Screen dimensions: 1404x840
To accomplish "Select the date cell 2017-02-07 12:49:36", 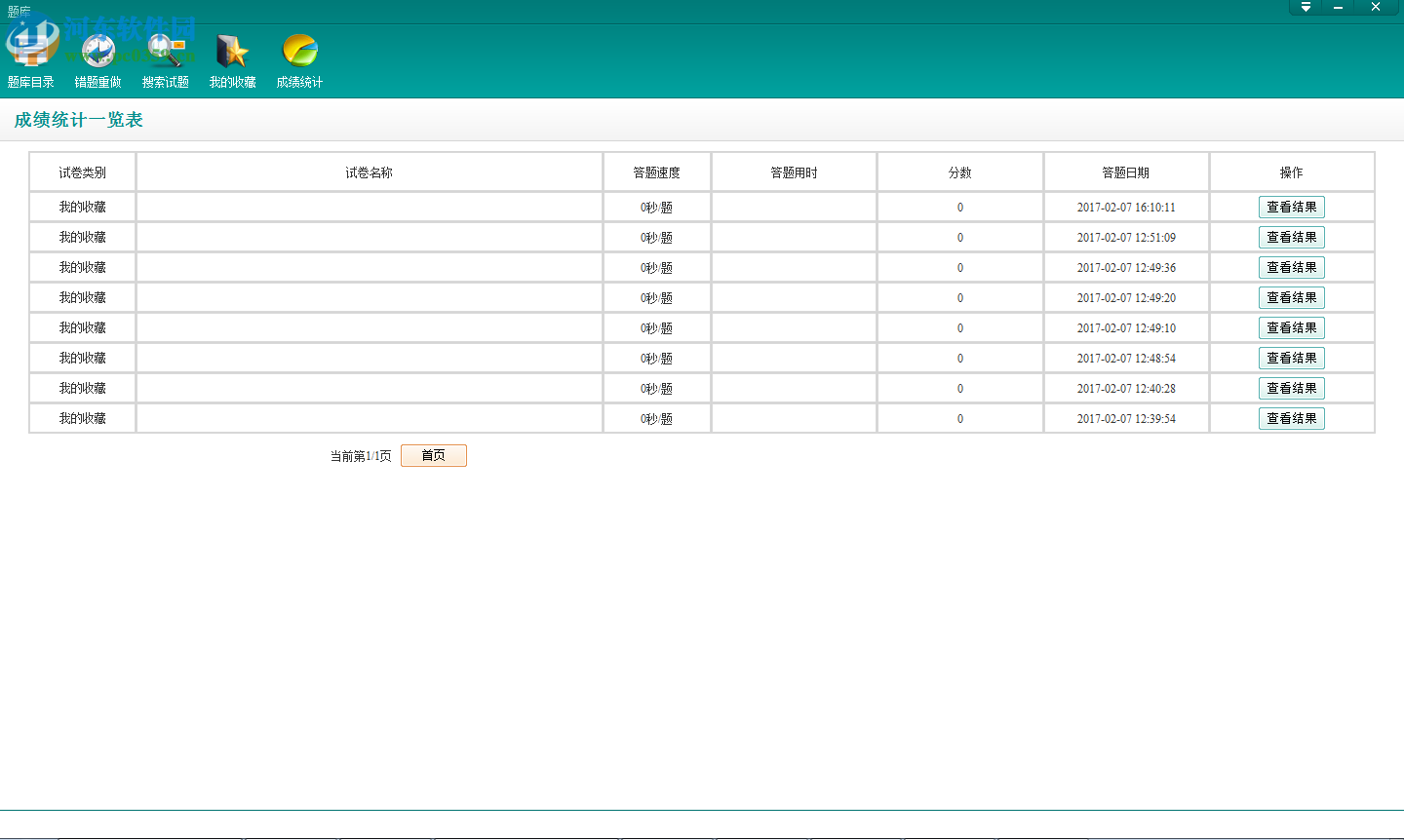I will pos(1126,268).
